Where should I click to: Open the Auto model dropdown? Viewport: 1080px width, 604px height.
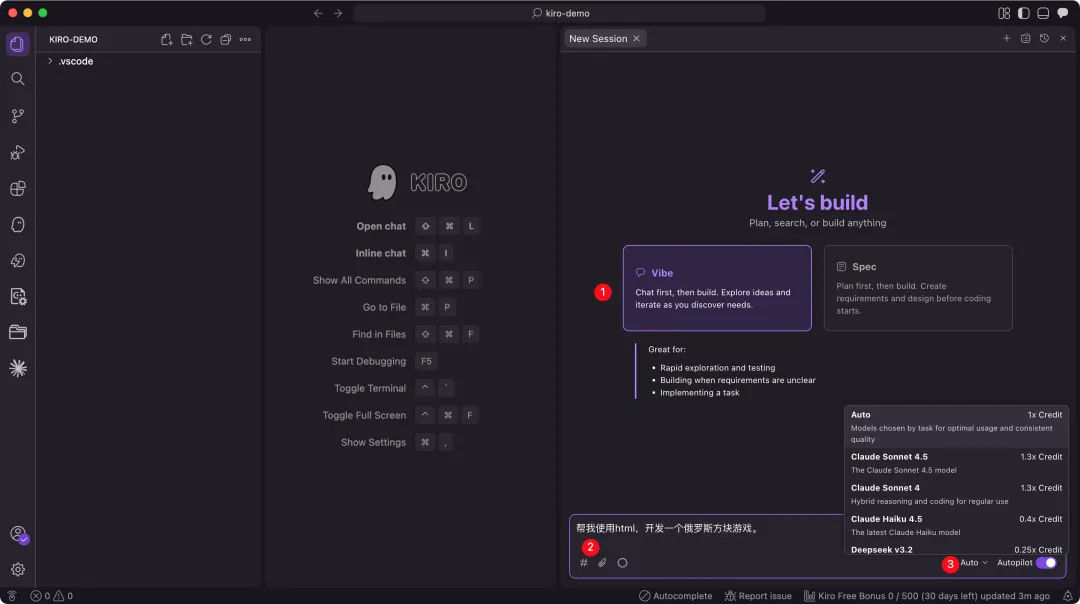point(974,563)
